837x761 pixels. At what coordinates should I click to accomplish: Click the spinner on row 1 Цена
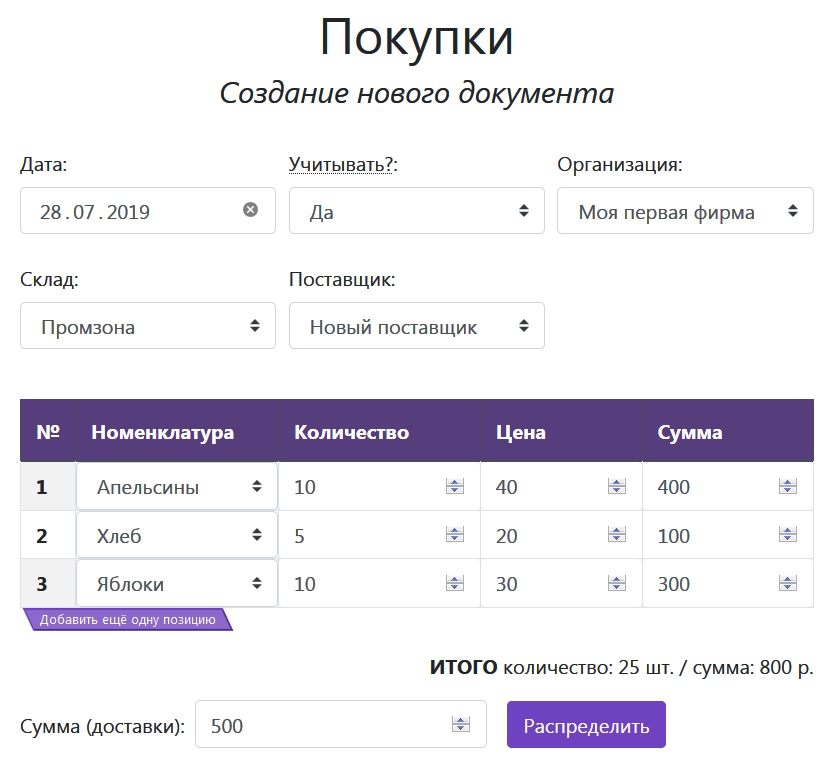[617, 487]
